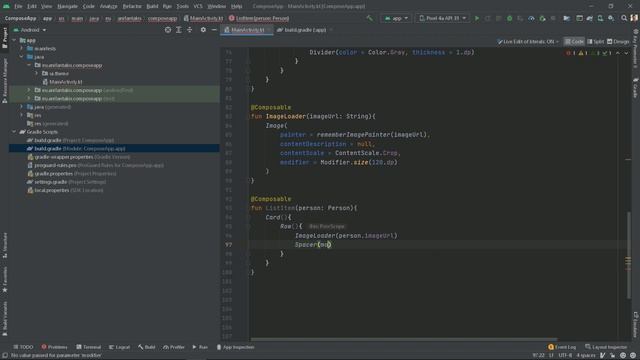Collapse the app module tree node
This screenshot has height=360, width=640.
[14, 40]
